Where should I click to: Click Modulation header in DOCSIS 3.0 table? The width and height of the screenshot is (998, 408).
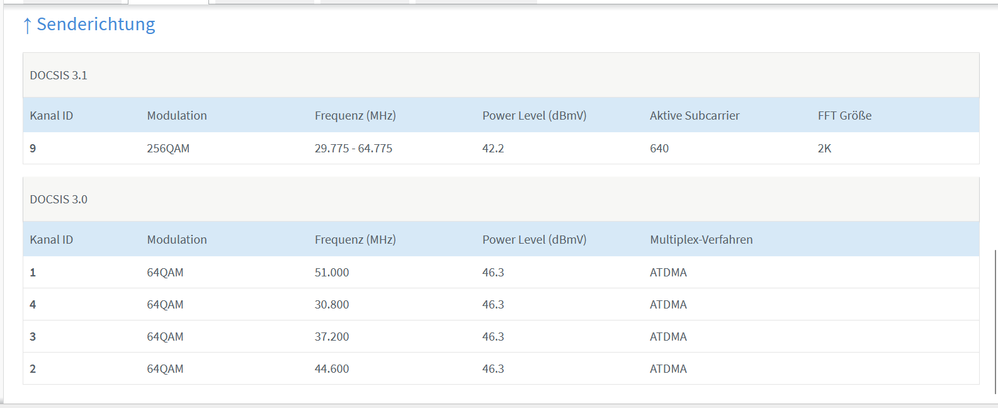[x=176, y=240]
